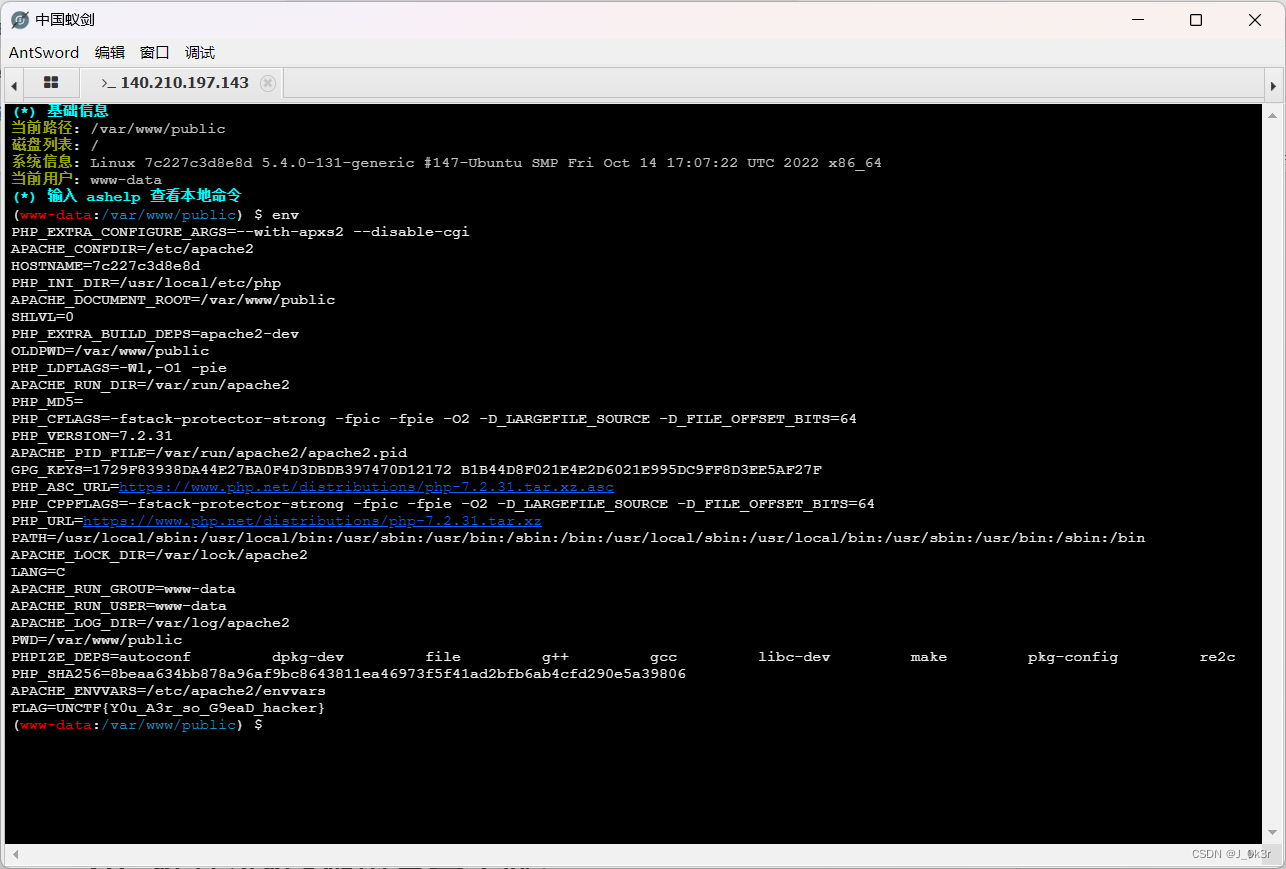Click the APACHE_RUN_DIR=/var/run/apache2 line
The height and width of the screenshot is (869, 1286).
[150, 385]
